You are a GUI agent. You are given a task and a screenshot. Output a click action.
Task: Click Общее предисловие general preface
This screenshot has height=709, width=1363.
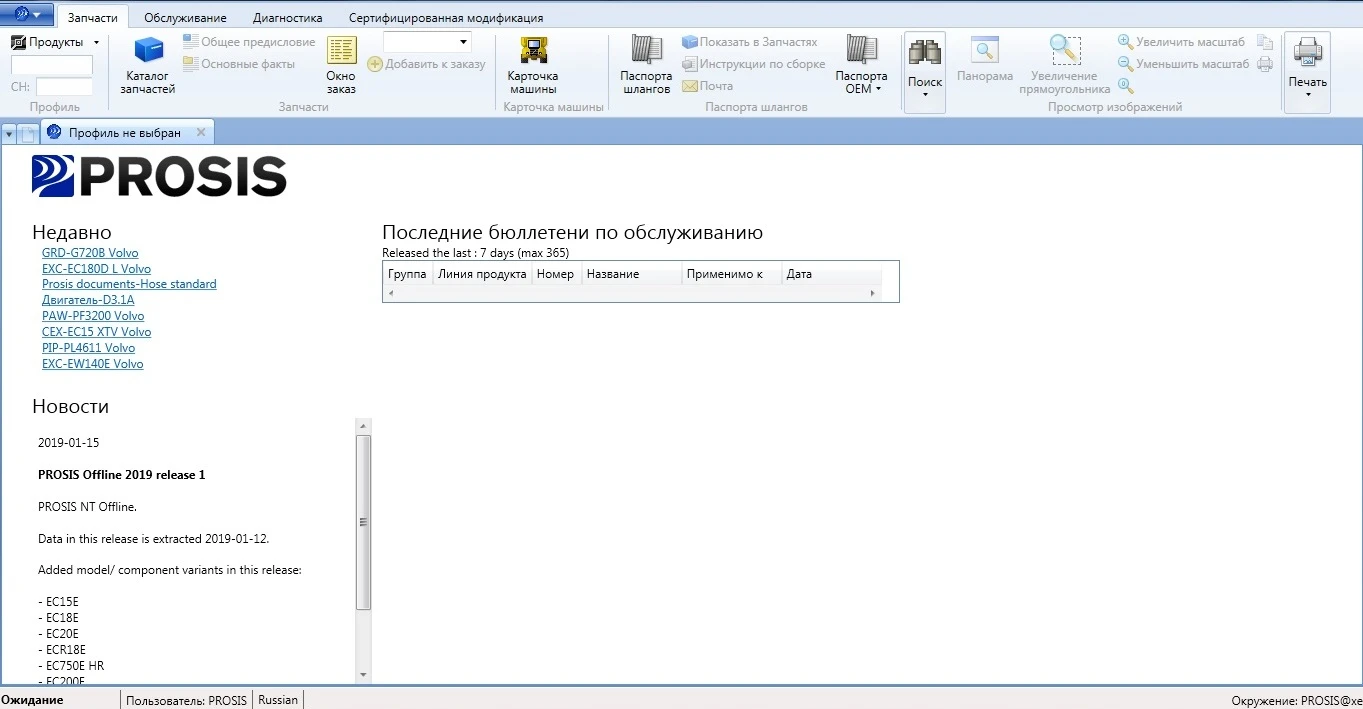249,42
